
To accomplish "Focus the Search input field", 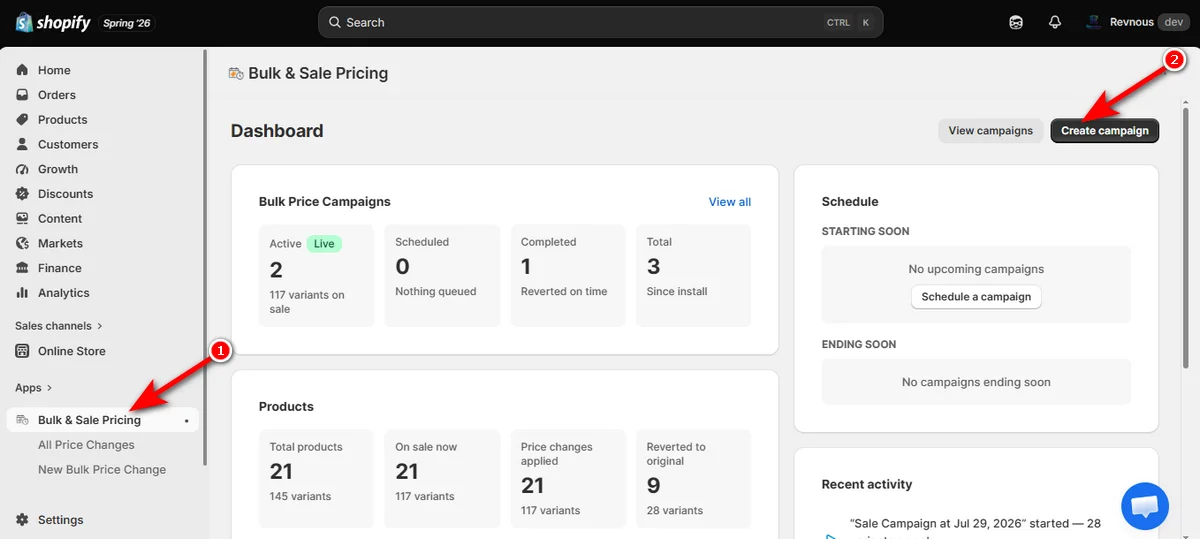I will [600, 22].
